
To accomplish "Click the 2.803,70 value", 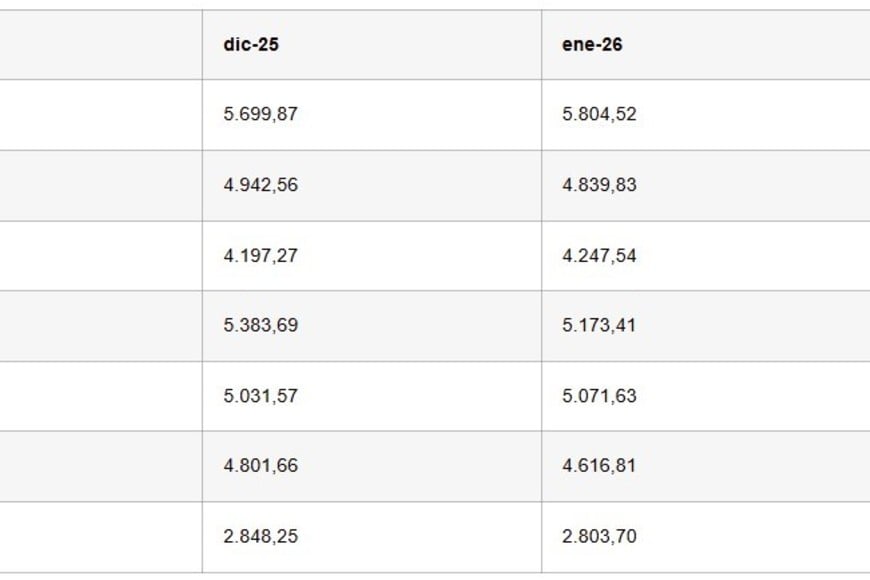I will [x=599, y=536].
